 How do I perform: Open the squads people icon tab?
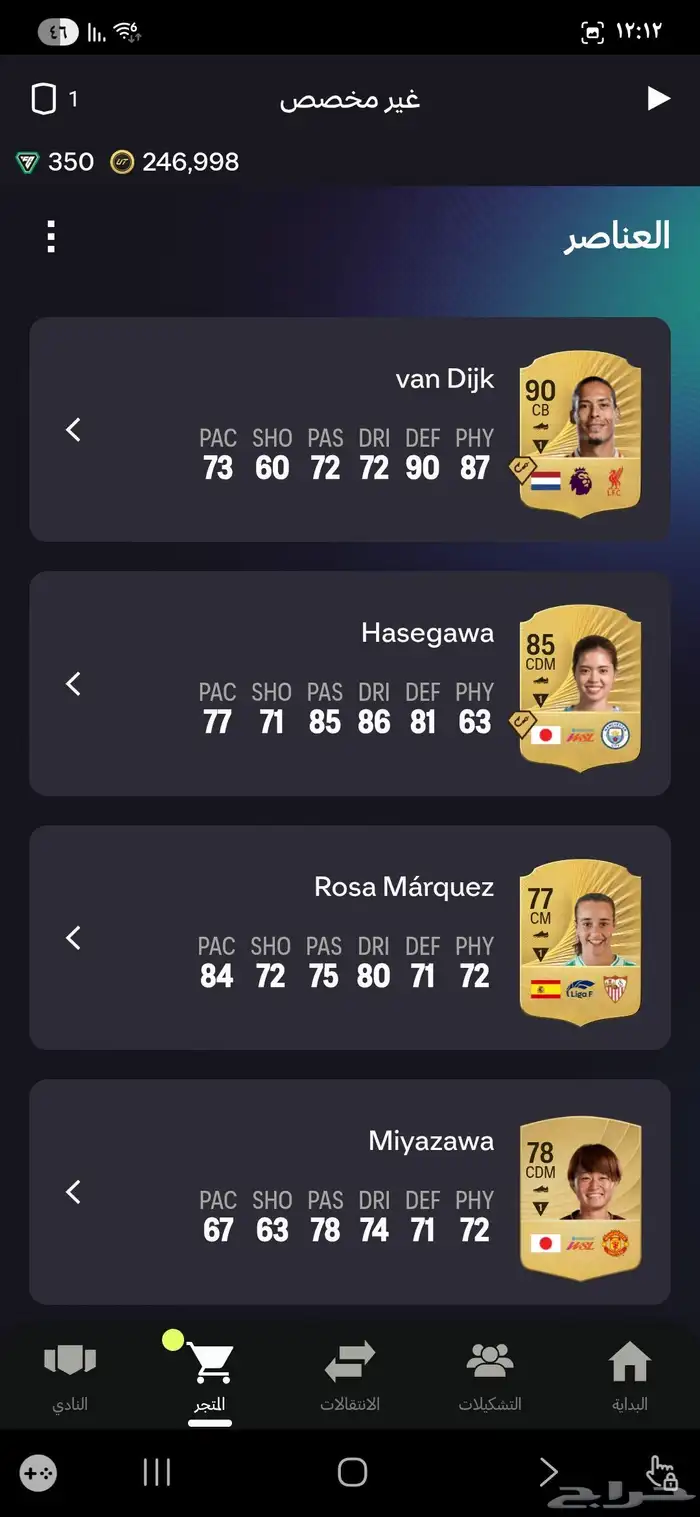tap(490, 1362)
